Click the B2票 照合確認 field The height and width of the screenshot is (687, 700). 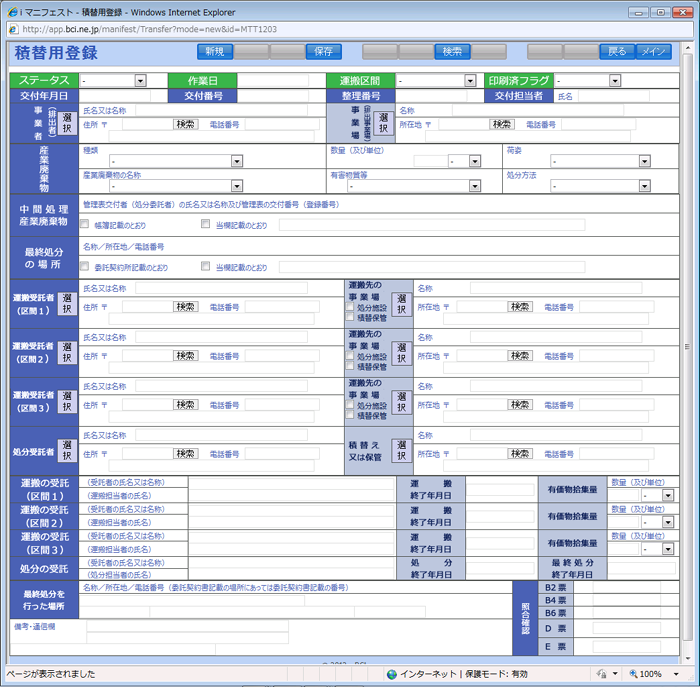(627, 587)
